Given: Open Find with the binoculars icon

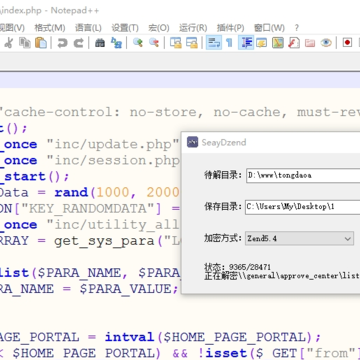Looking at the screenshot, I should pos(100,43).
